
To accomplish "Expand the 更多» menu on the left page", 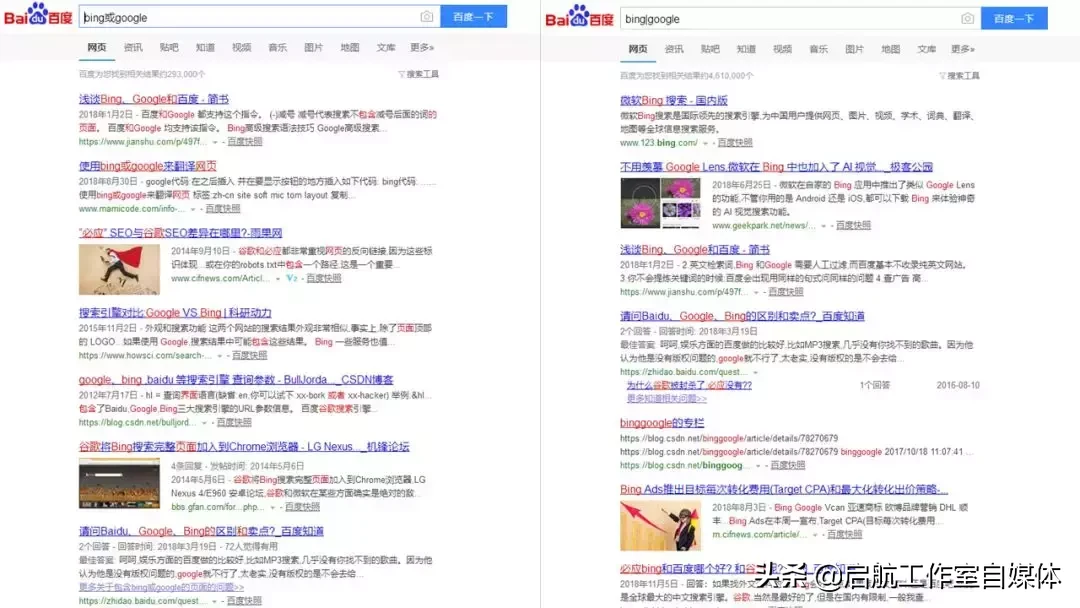I will click(x=423, y=46).
